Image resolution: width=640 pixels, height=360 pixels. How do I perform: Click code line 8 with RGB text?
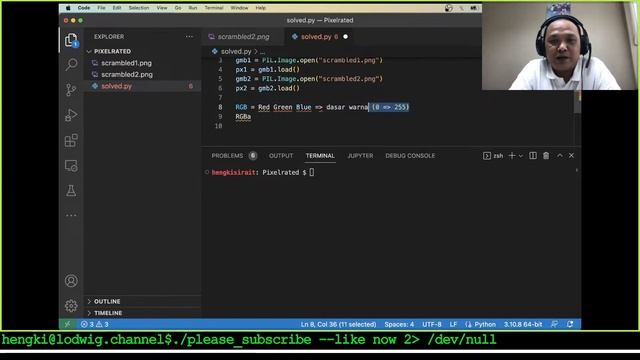[x=322, y=107]
